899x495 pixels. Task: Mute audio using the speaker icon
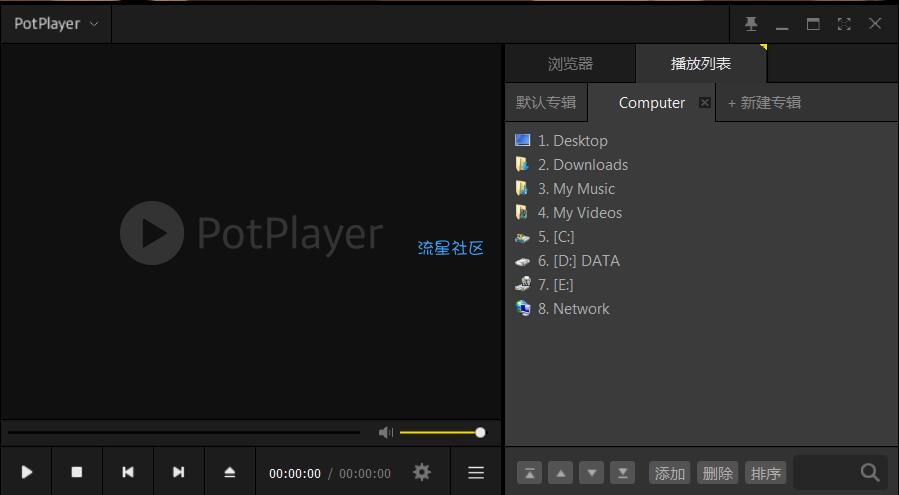[386, 432]
